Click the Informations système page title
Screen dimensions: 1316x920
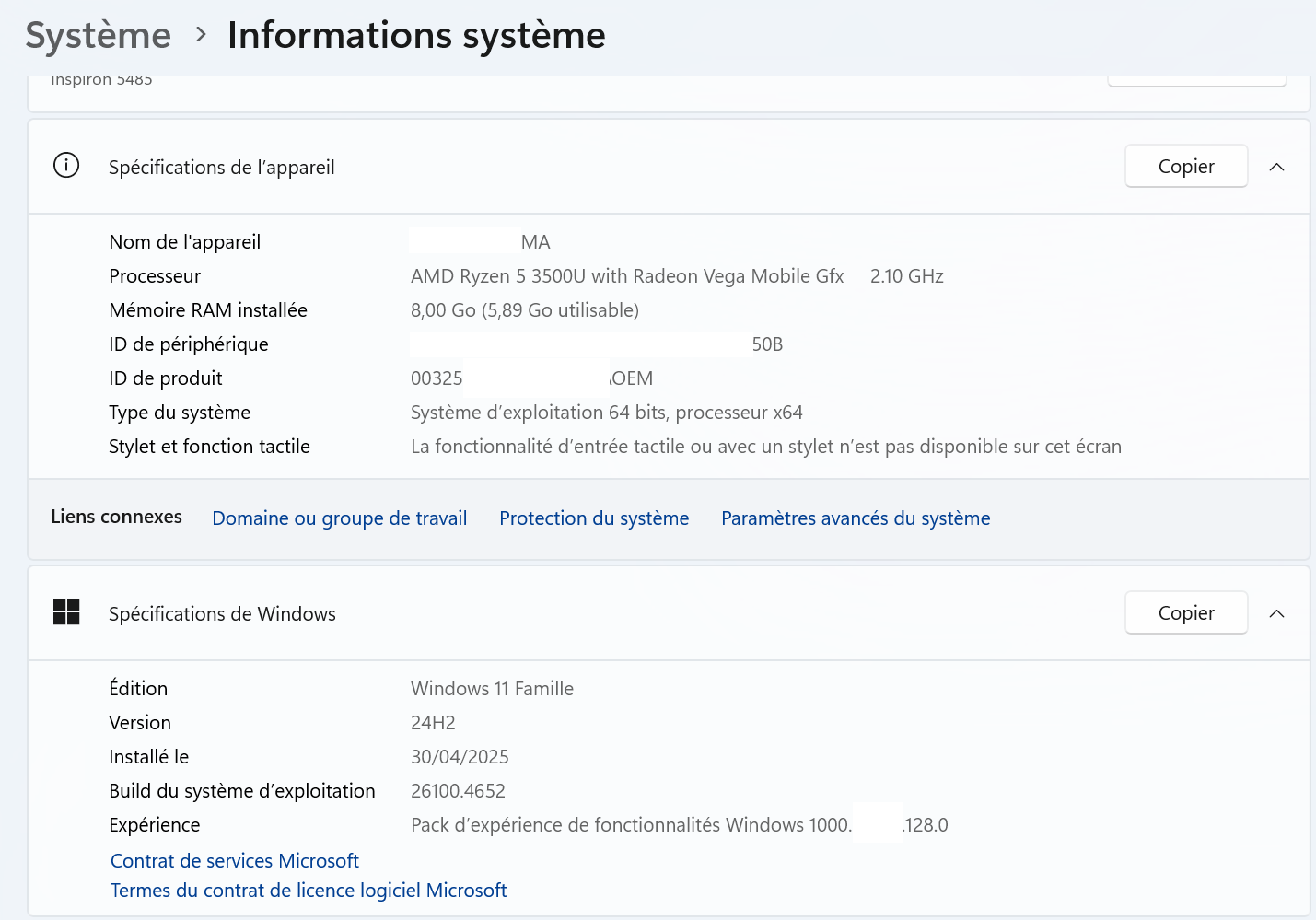coord(416,36)
